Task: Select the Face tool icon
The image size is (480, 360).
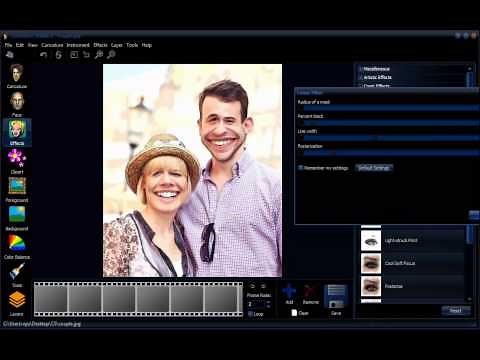Action: (17, 102)
